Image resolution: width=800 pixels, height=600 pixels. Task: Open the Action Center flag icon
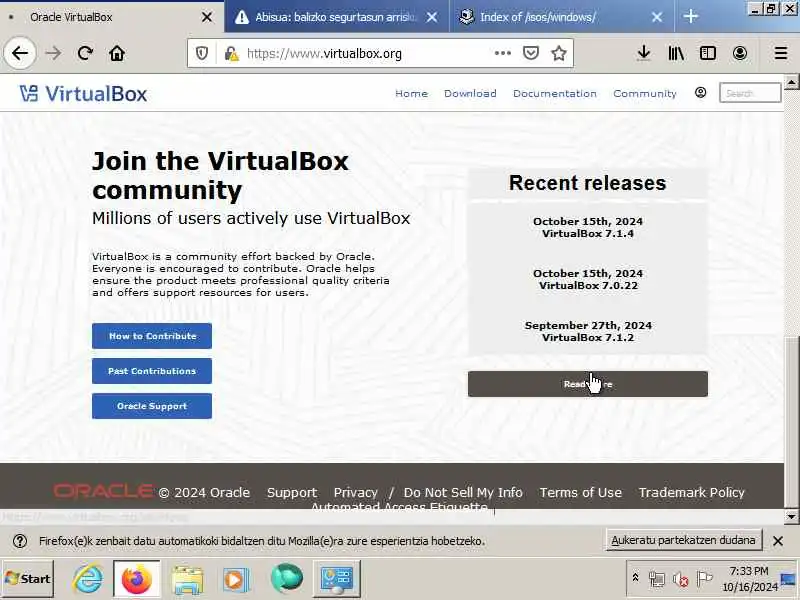tap(705, 579)
